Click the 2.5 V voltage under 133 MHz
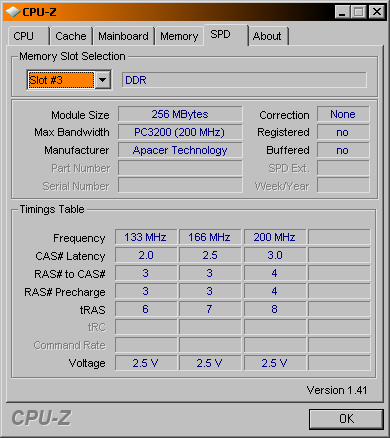 pos(146,363)
